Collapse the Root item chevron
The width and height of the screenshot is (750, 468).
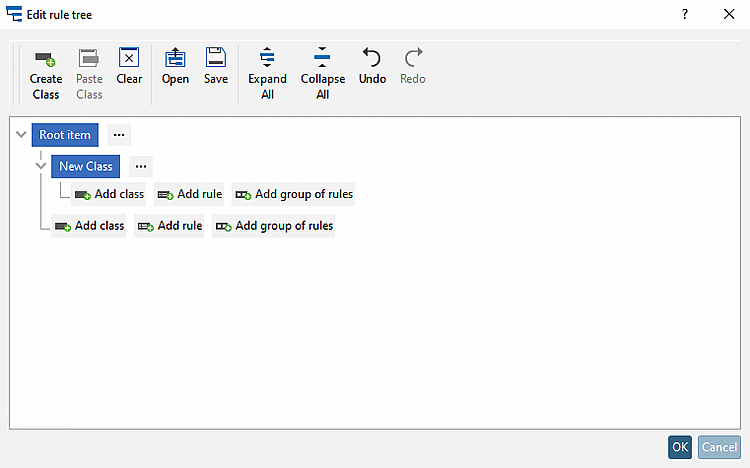pos(21,134)
